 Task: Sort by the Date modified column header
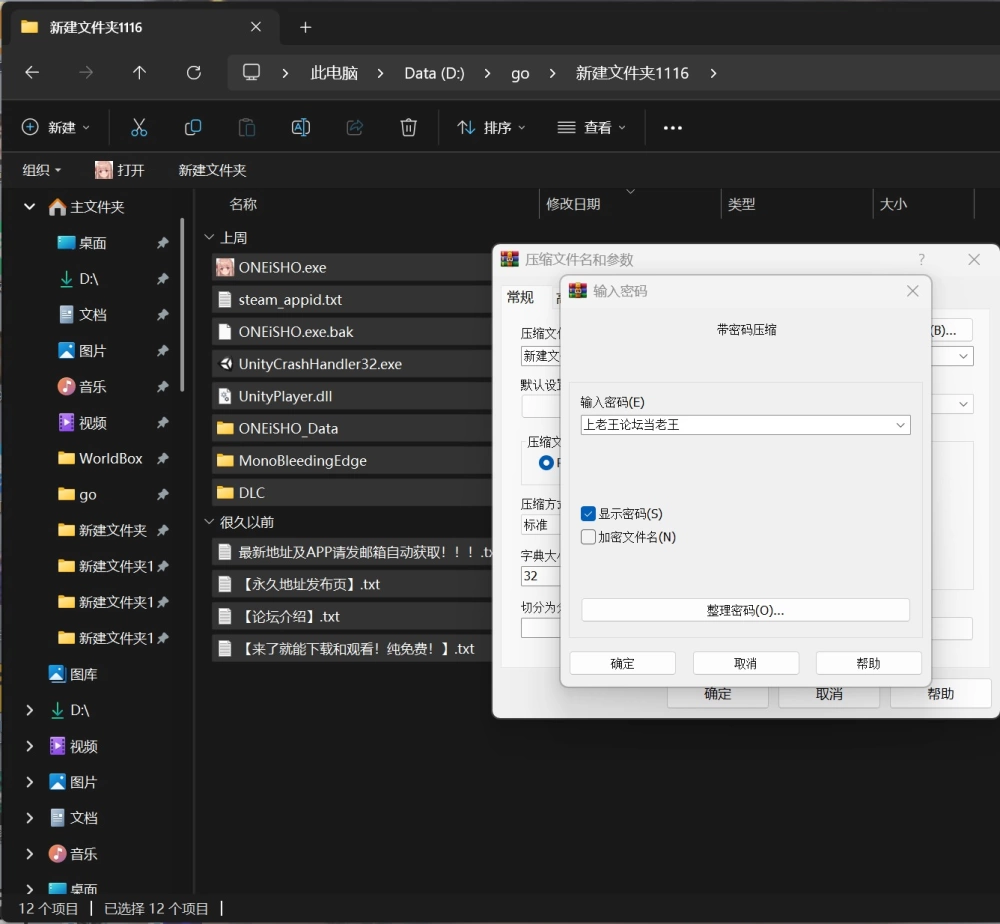[x=573, y=204]
